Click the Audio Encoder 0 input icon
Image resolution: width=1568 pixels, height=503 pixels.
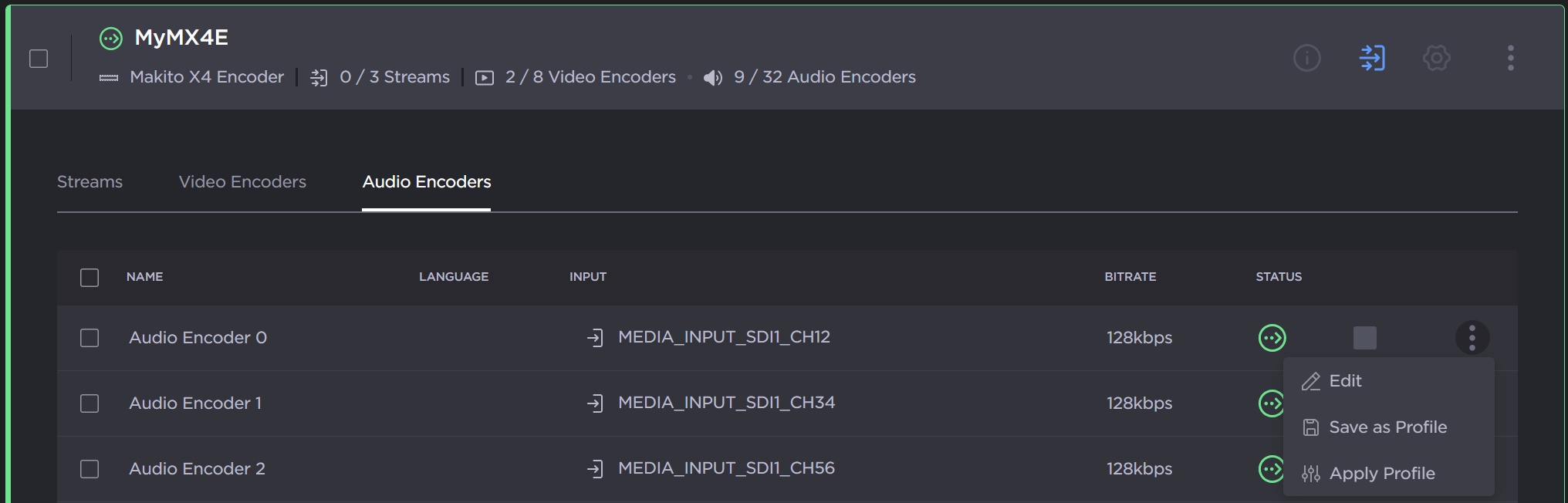click(x=595, y=338)
